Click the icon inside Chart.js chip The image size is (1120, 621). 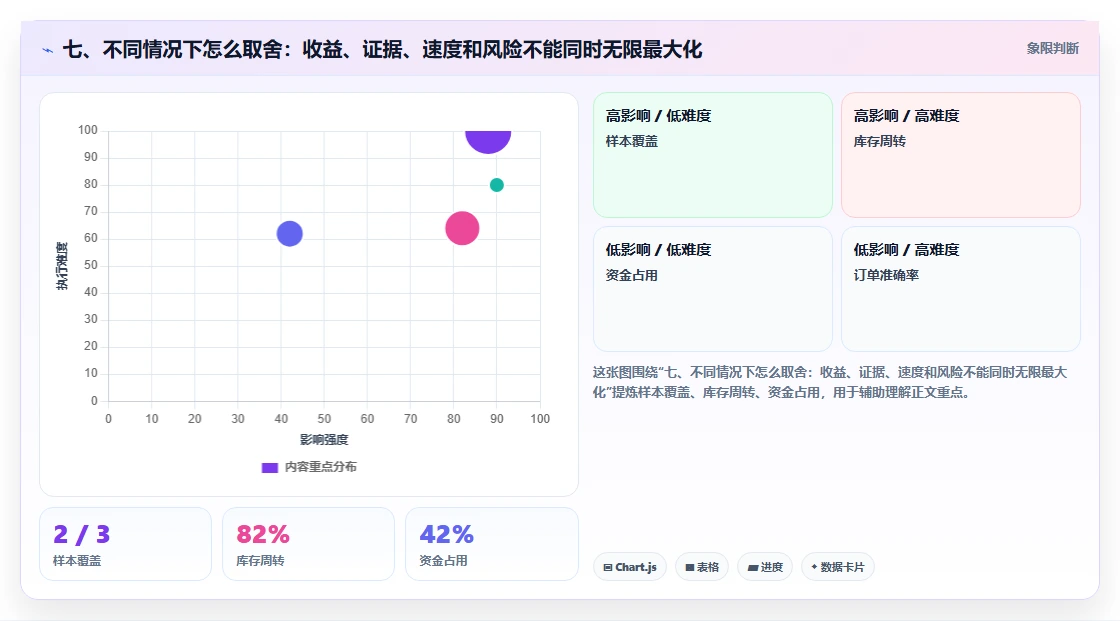coord(608,567)
